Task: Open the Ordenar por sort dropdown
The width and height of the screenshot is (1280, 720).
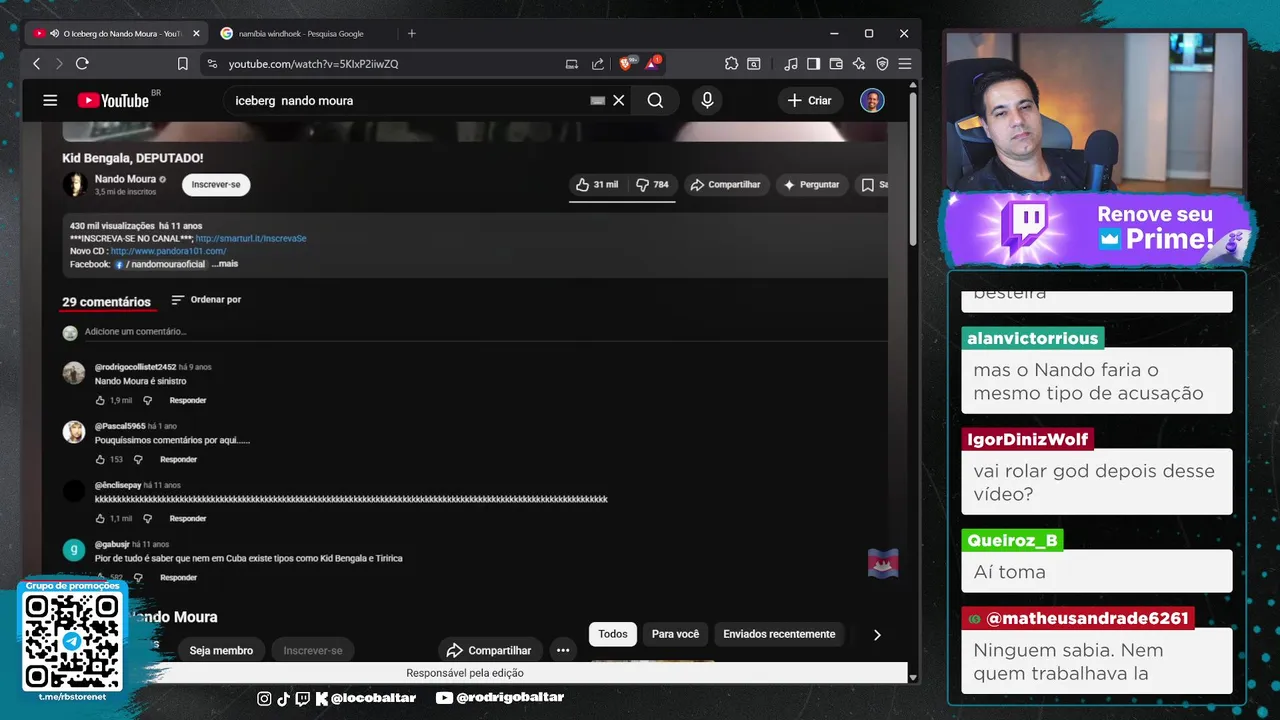Action: point(206,300)
